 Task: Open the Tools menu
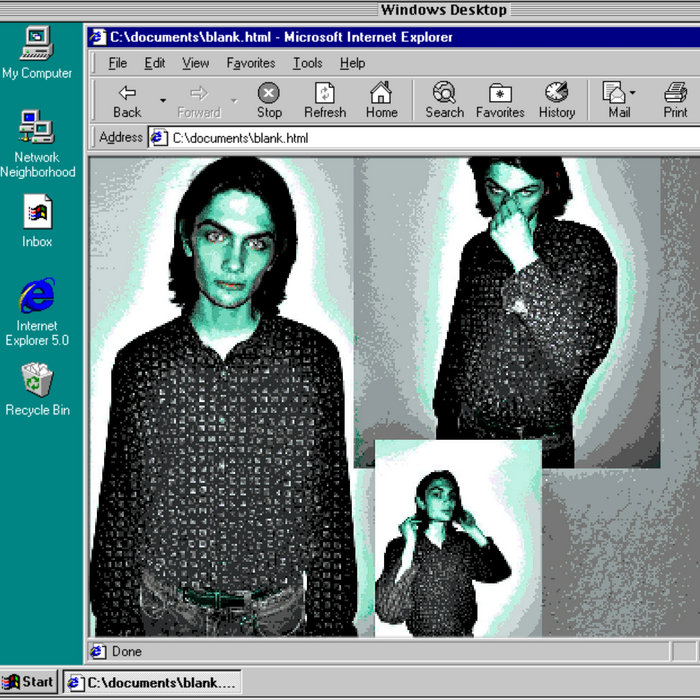[307, 63]
